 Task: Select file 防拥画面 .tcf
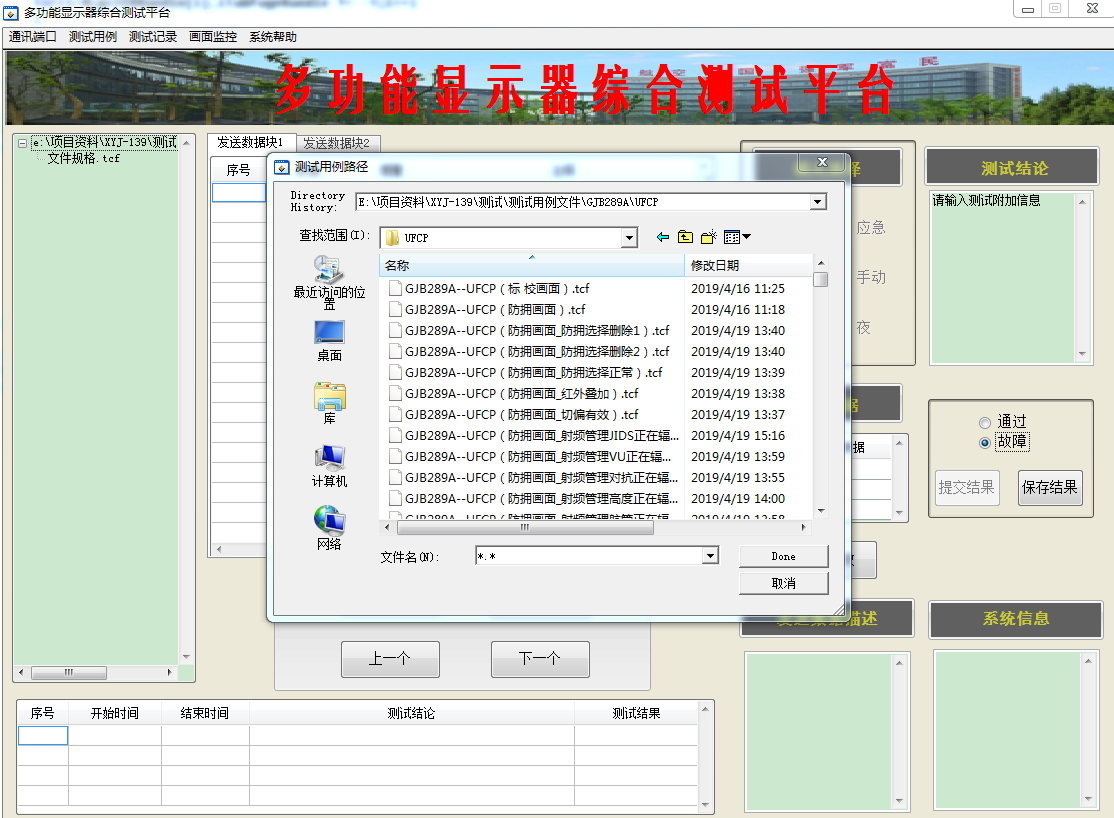point(495,310)
